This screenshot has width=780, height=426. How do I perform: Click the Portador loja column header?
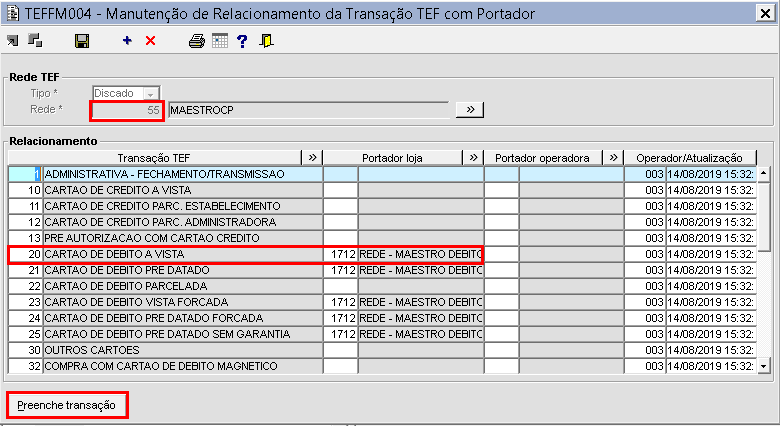[392, 158]
